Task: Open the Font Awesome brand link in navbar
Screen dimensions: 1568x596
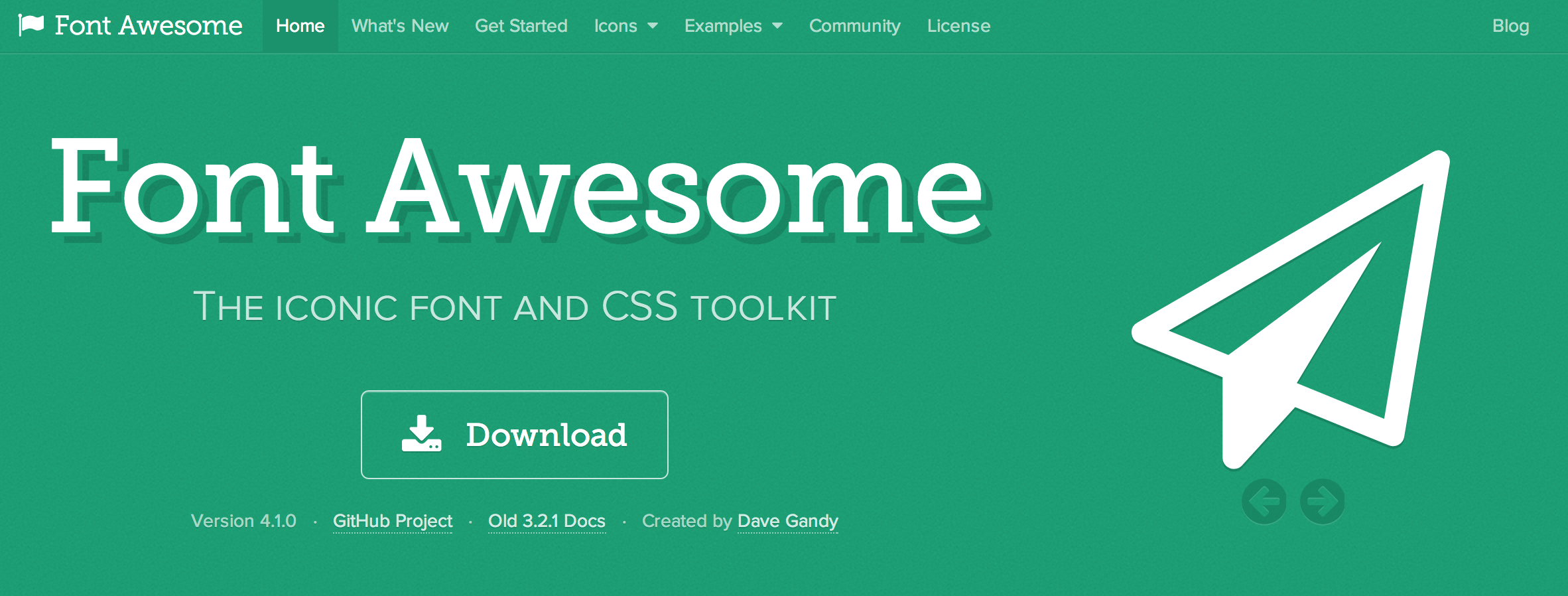Action: coord(148,26)
